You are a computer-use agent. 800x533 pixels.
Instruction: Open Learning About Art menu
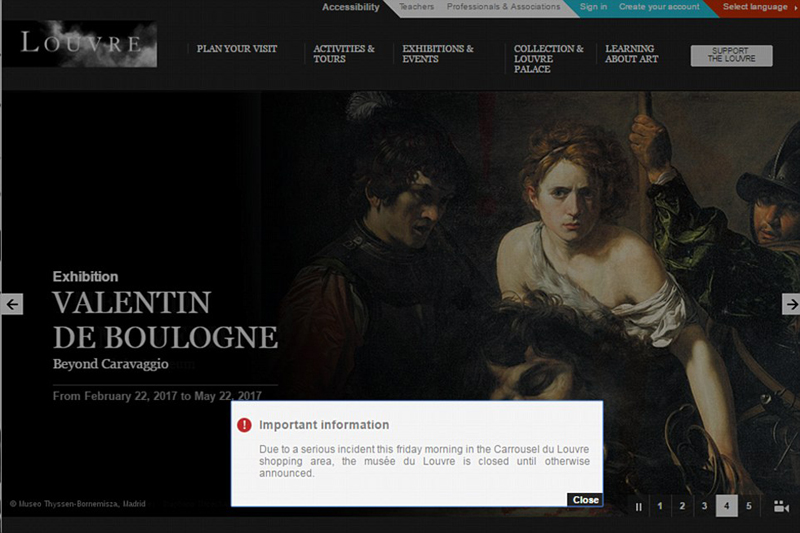click(631, 54)
